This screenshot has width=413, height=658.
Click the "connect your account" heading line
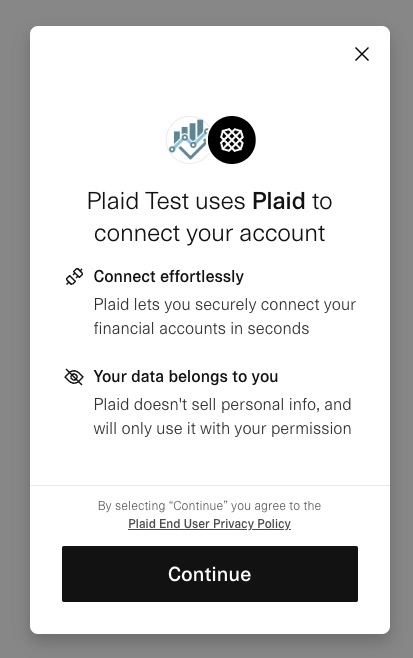[209, 233]
